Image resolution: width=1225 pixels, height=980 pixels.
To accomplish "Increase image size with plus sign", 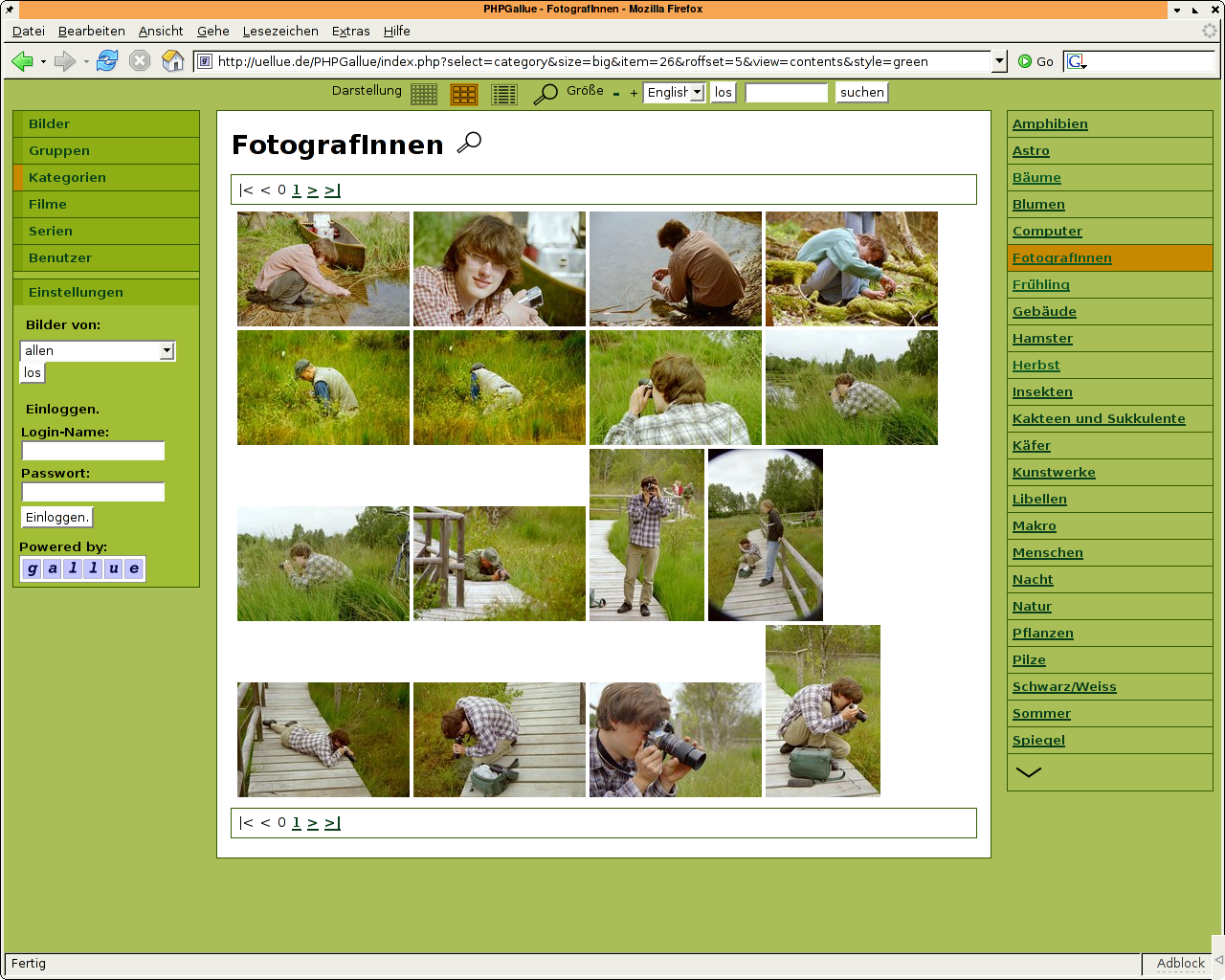I will (634, 94).
